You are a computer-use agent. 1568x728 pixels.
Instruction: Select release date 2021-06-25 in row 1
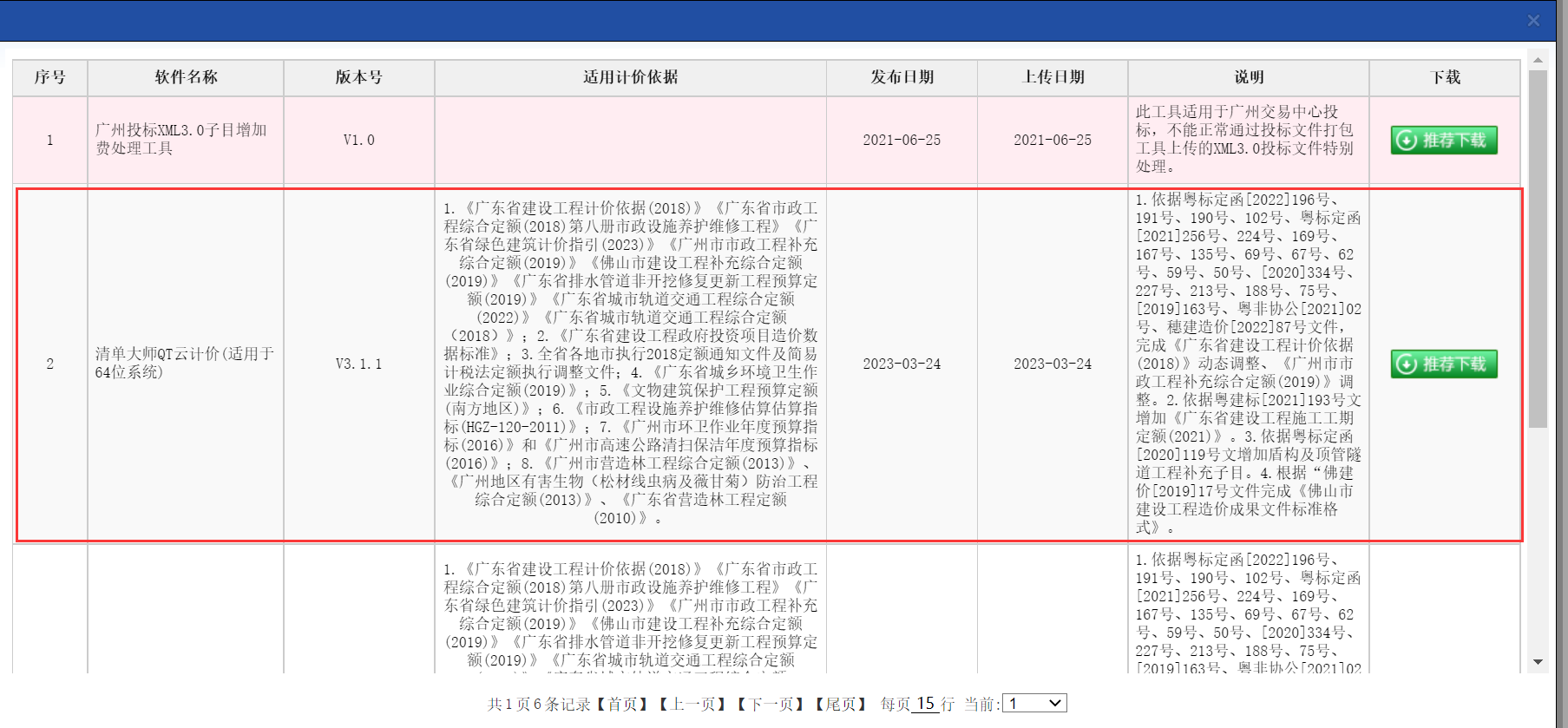tap(902, 140)
